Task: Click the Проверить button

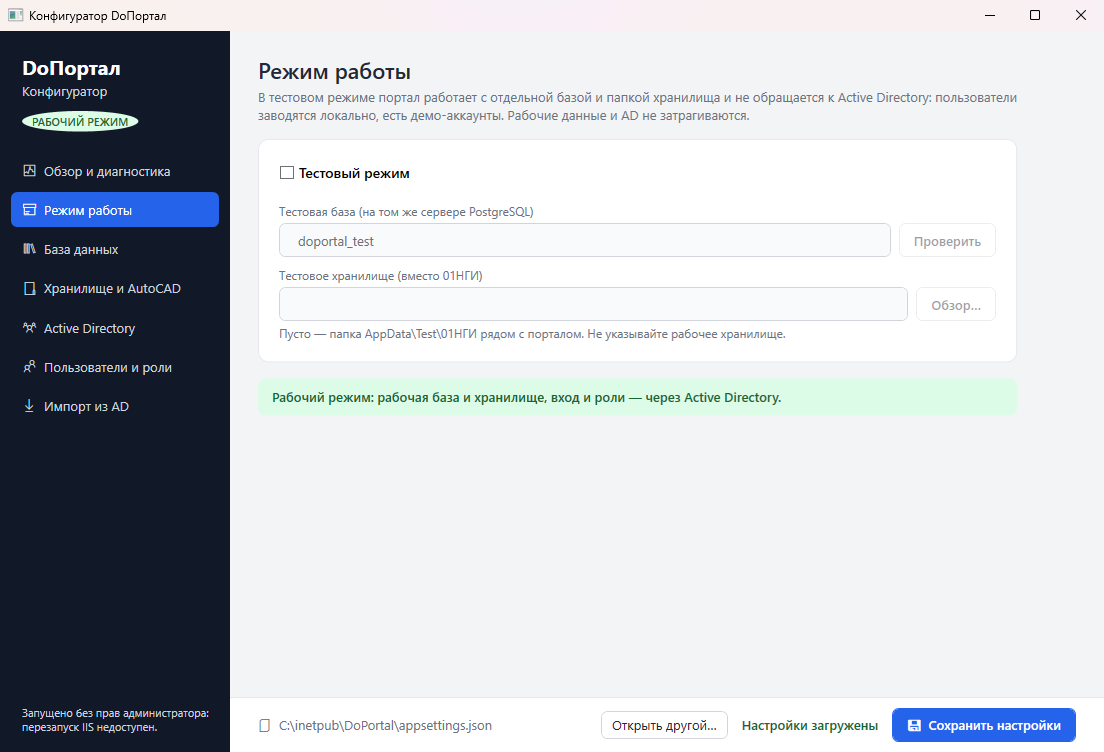Action: tap(947, 241)
